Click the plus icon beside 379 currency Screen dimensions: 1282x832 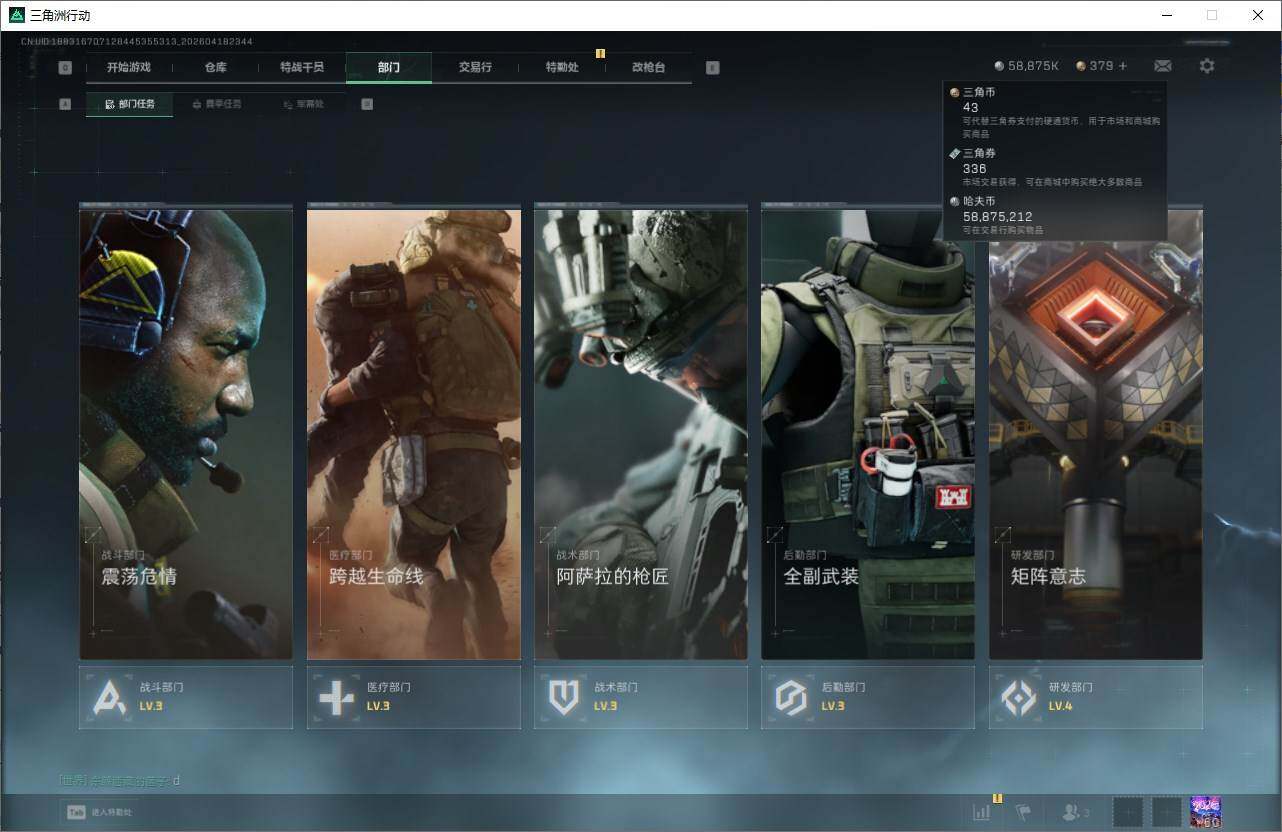pos(1123,66)
